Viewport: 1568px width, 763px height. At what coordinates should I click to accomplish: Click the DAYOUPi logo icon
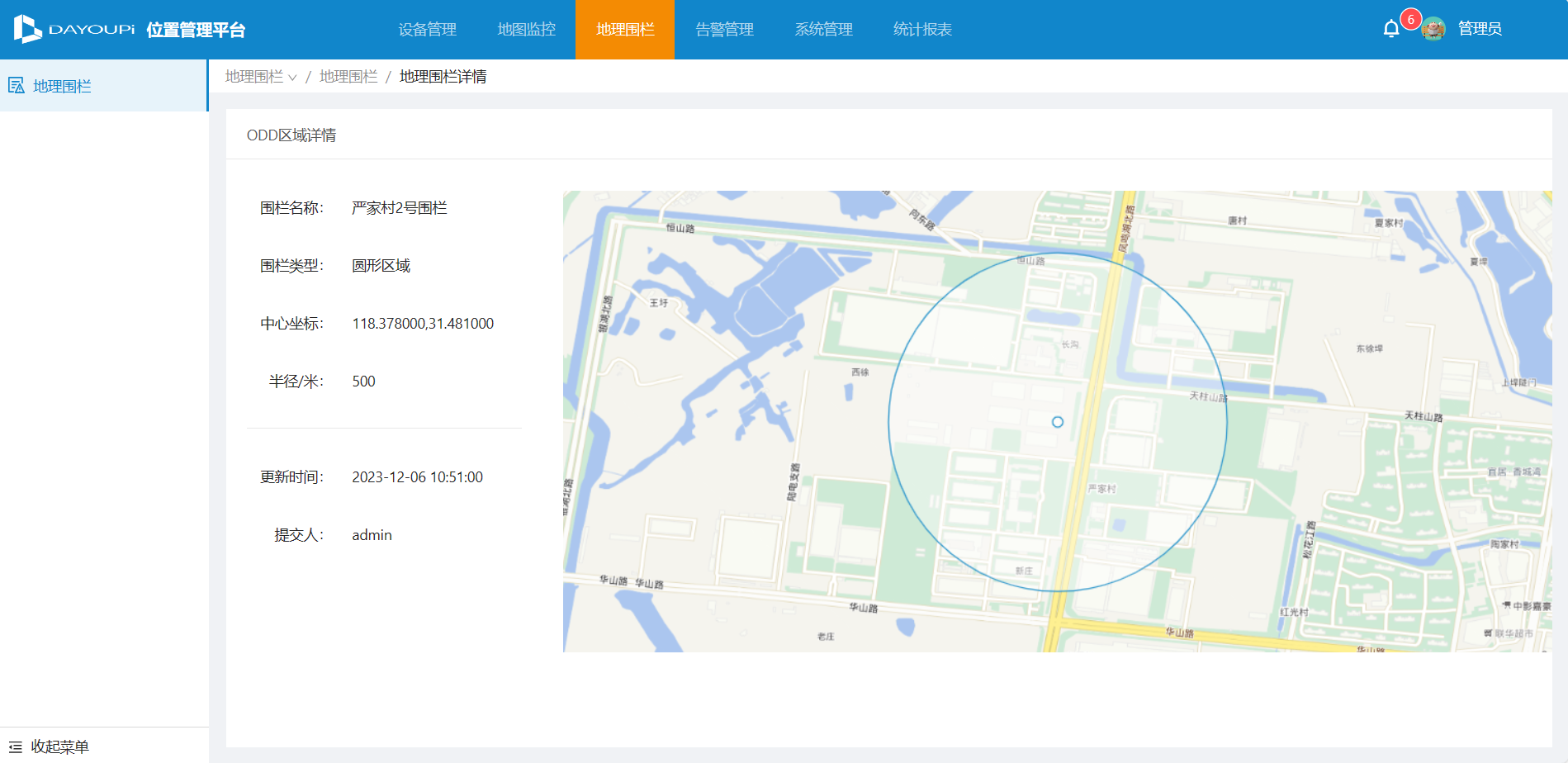point(27,29)
